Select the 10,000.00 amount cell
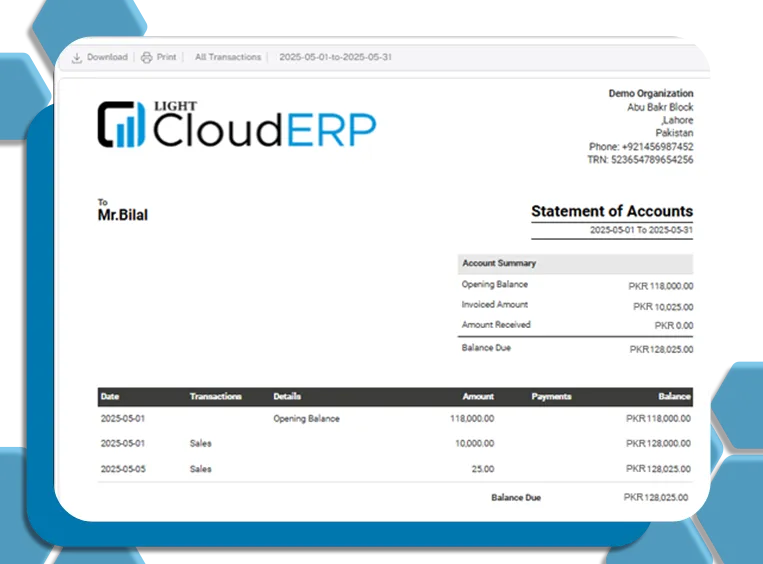The height and width of the screenshot is (564, 763). click(x=474, y=443)
